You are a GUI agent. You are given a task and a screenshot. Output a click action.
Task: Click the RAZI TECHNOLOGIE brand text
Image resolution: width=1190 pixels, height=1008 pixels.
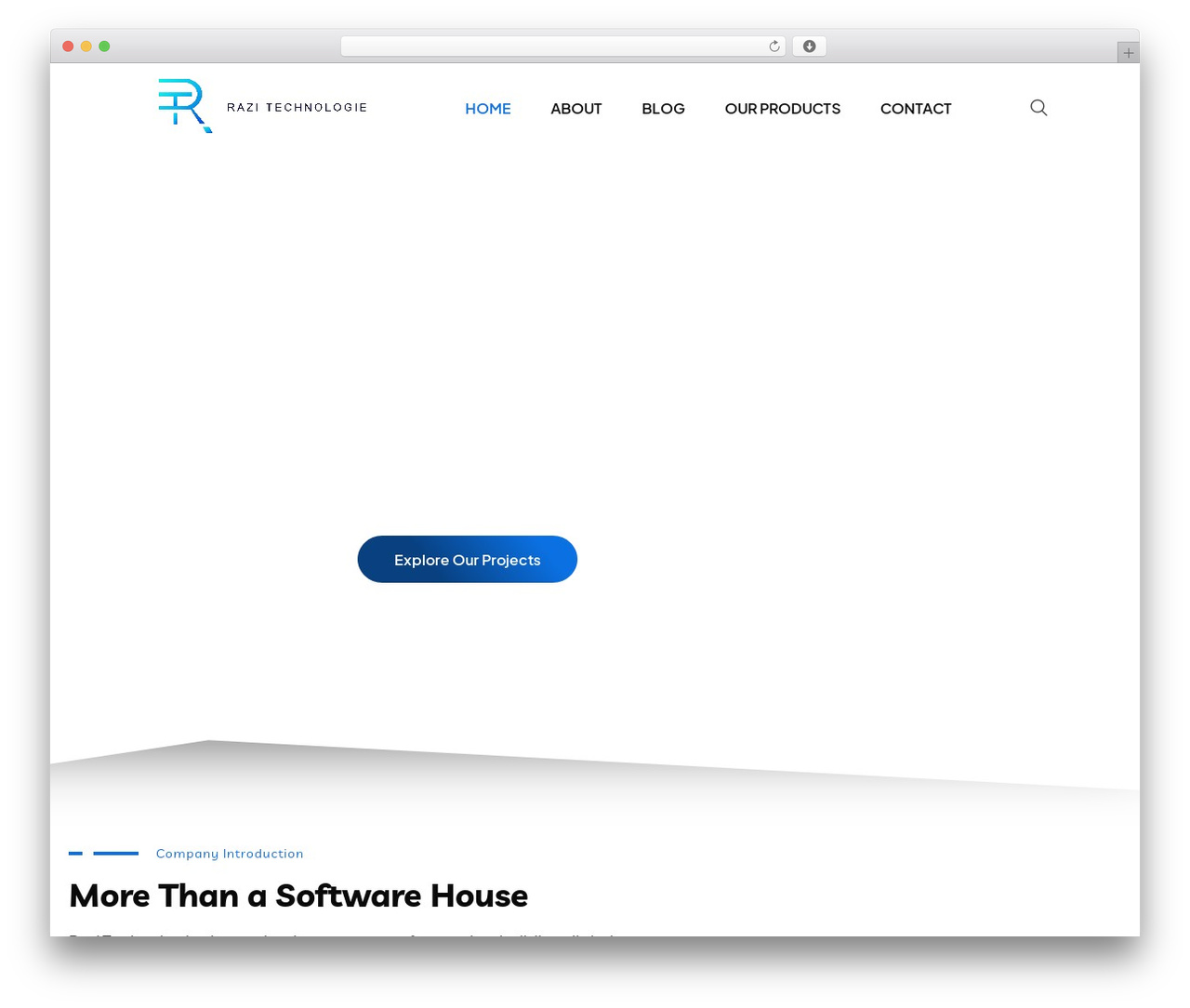click(297, 107)
